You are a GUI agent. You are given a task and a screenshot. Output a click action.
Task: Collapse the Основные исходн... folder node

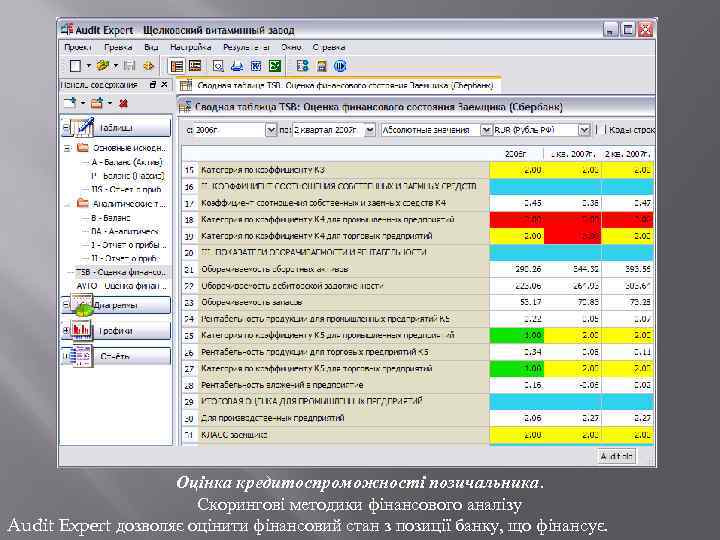click(x=68, y=148)
